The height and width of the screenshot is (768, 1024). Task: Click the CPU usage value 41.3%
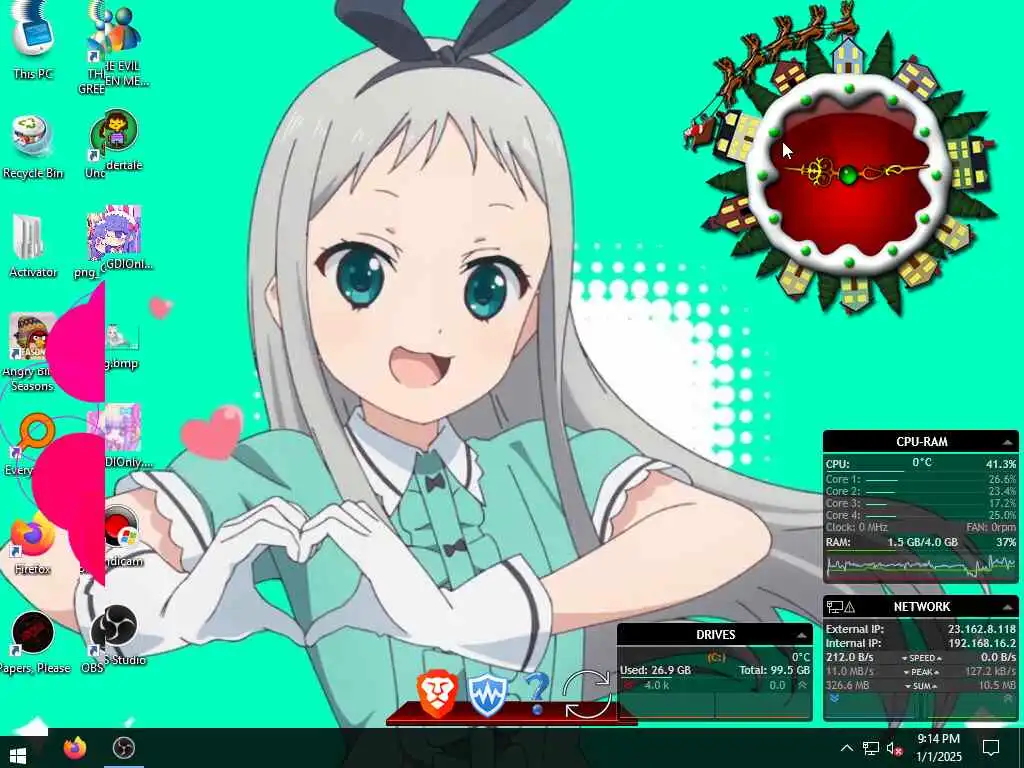[x=1000, y=464]
